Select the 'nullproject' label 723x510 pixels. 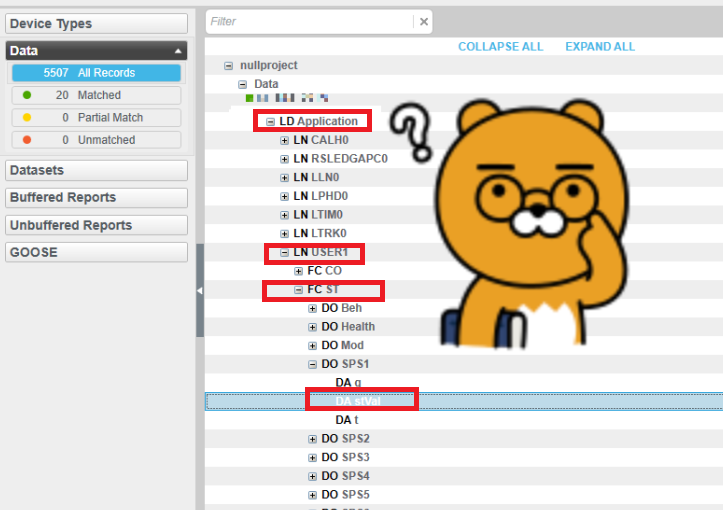269,65
